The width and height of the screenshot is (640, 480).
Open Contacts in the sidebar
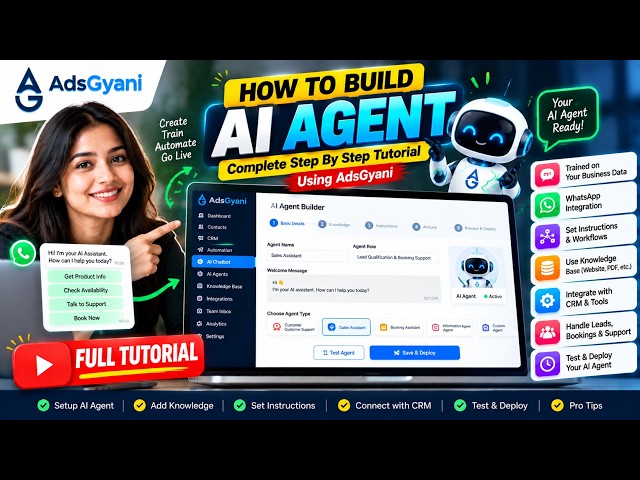tap(217, 227)
